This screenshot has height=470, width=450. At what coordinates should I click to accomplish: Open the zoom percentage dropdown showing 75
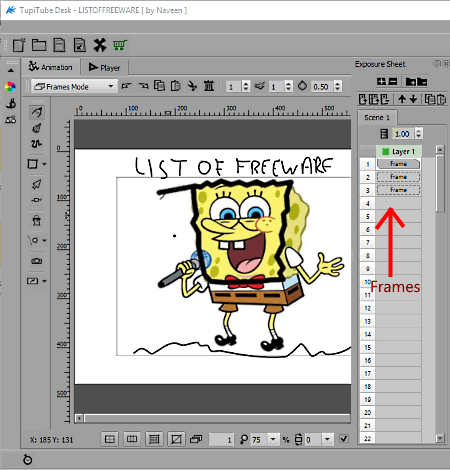click(273, 439)
